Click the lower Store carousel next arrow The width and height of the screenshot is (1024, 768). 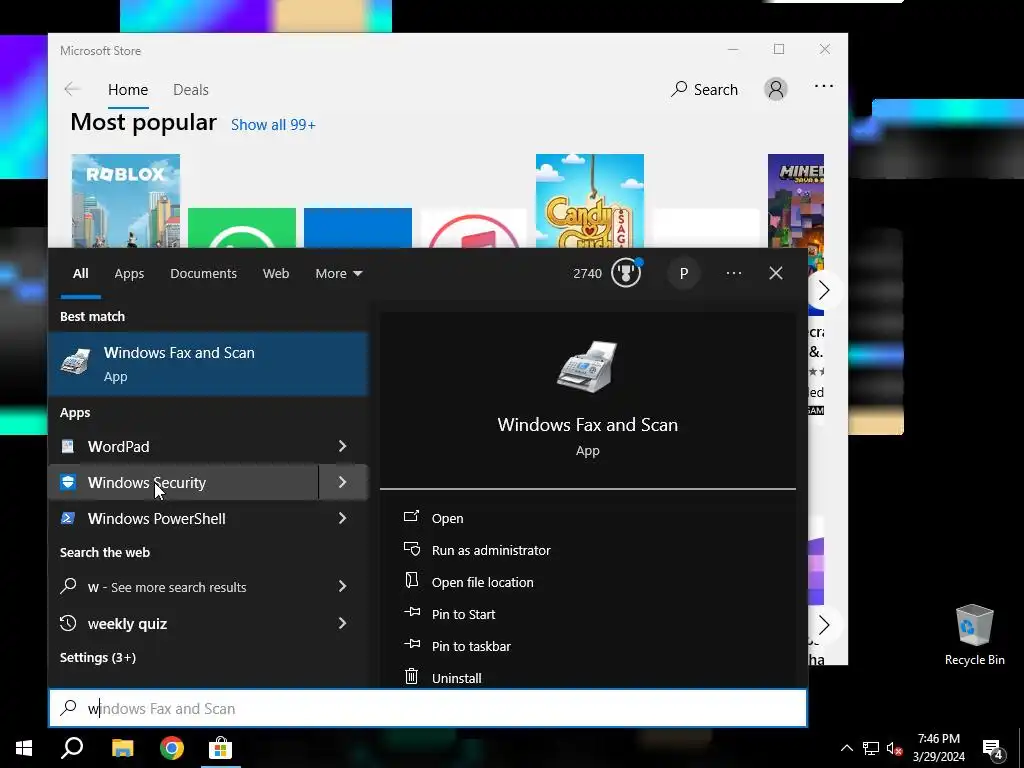pos(823,625)
